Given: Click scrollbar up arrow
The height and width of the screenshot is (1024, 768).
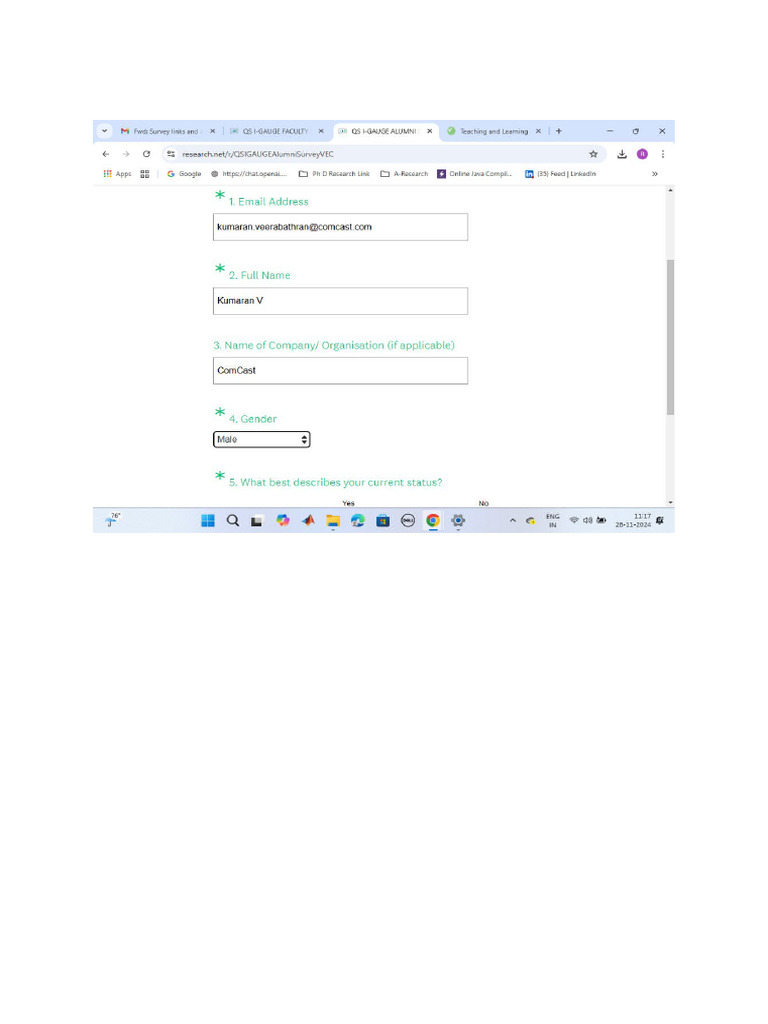Looking at the screenshot, I should [x=670, y=190].
